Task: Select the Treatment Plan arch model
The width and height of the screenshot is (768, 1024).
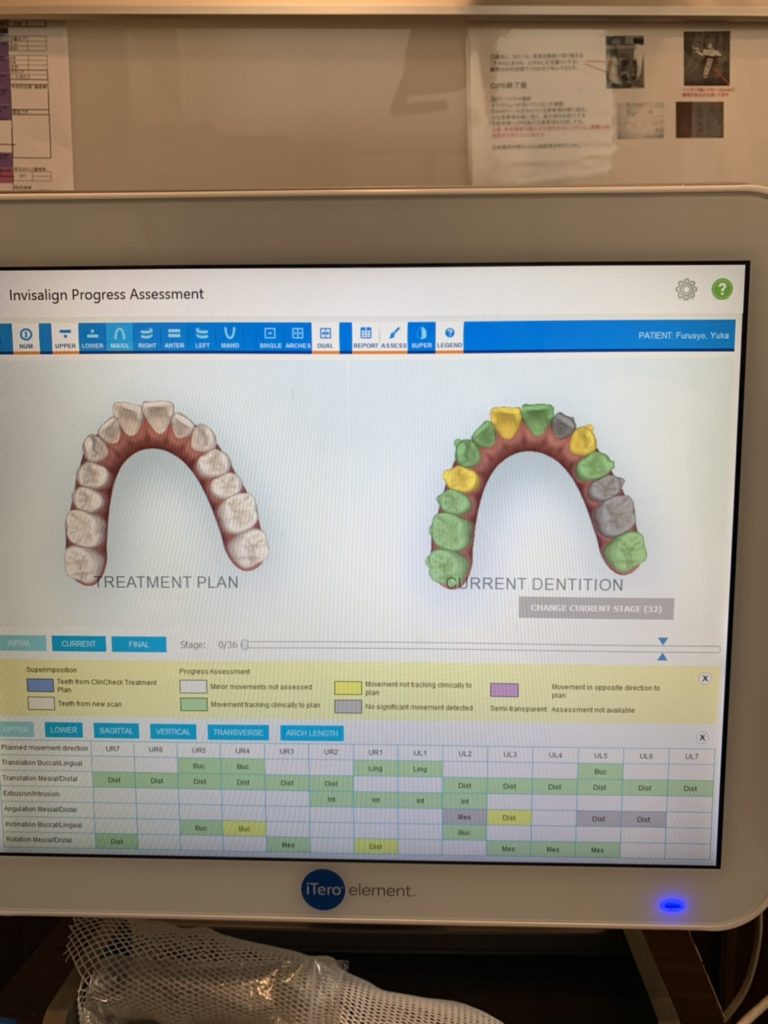Action: pyautogui.click(x=167, y=493)
